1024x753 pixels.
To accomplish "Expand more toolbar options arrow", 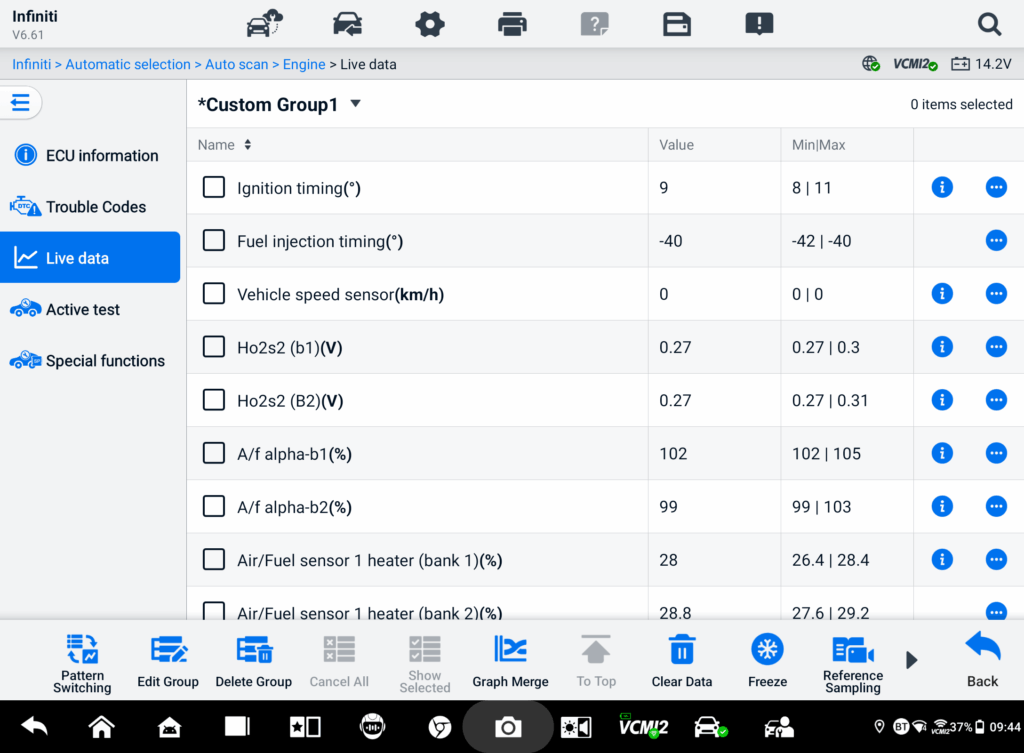I will [911, 660].
